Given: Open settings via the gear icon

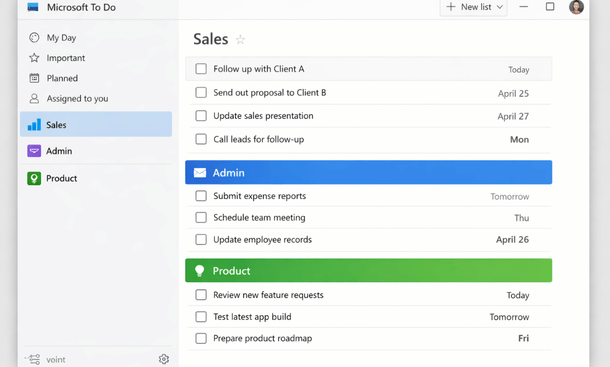Looking at the screenshot, I should pos(164,359).
